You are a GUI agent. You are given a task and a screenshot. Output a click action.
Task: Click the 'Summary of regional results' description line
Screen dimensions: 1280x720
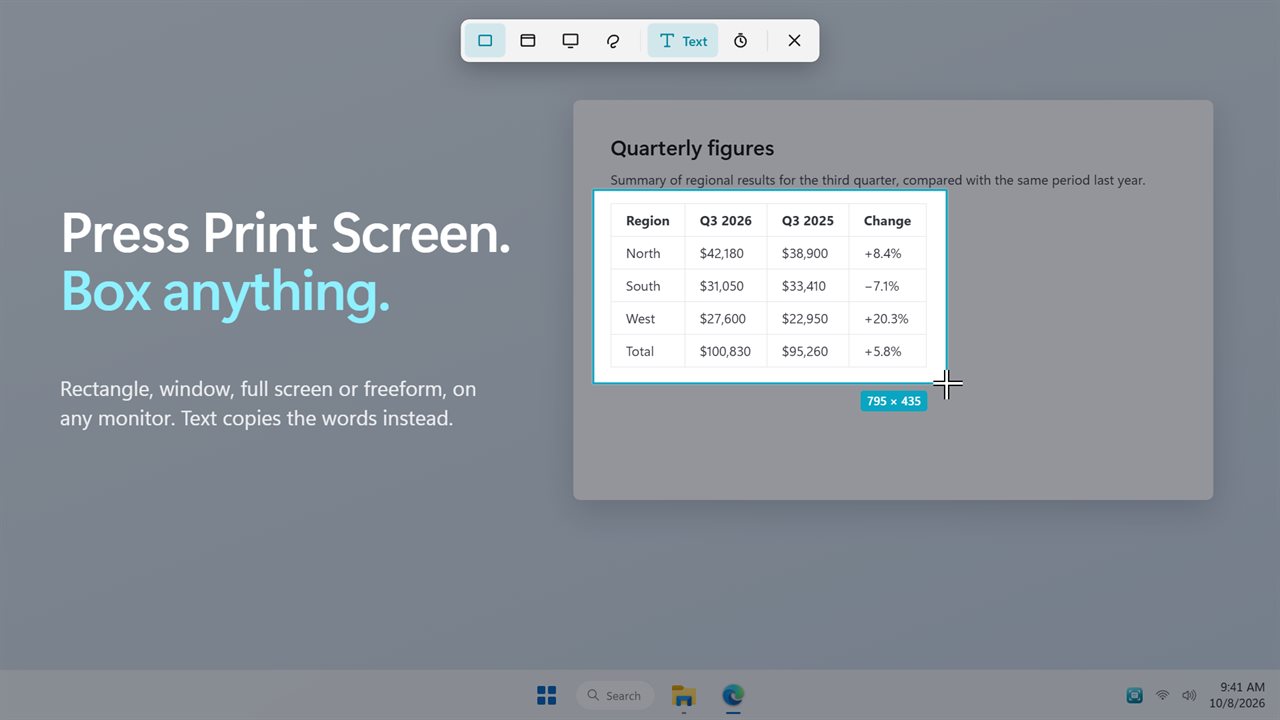point(878,181)
